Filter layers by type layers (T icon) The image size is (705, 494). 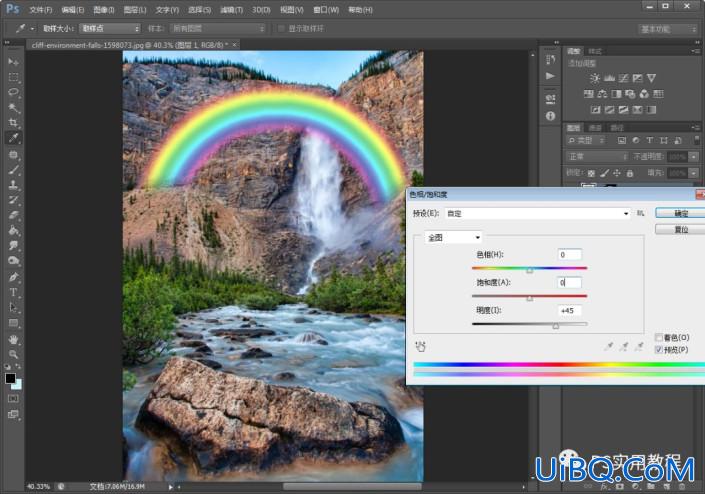point(650,141)
